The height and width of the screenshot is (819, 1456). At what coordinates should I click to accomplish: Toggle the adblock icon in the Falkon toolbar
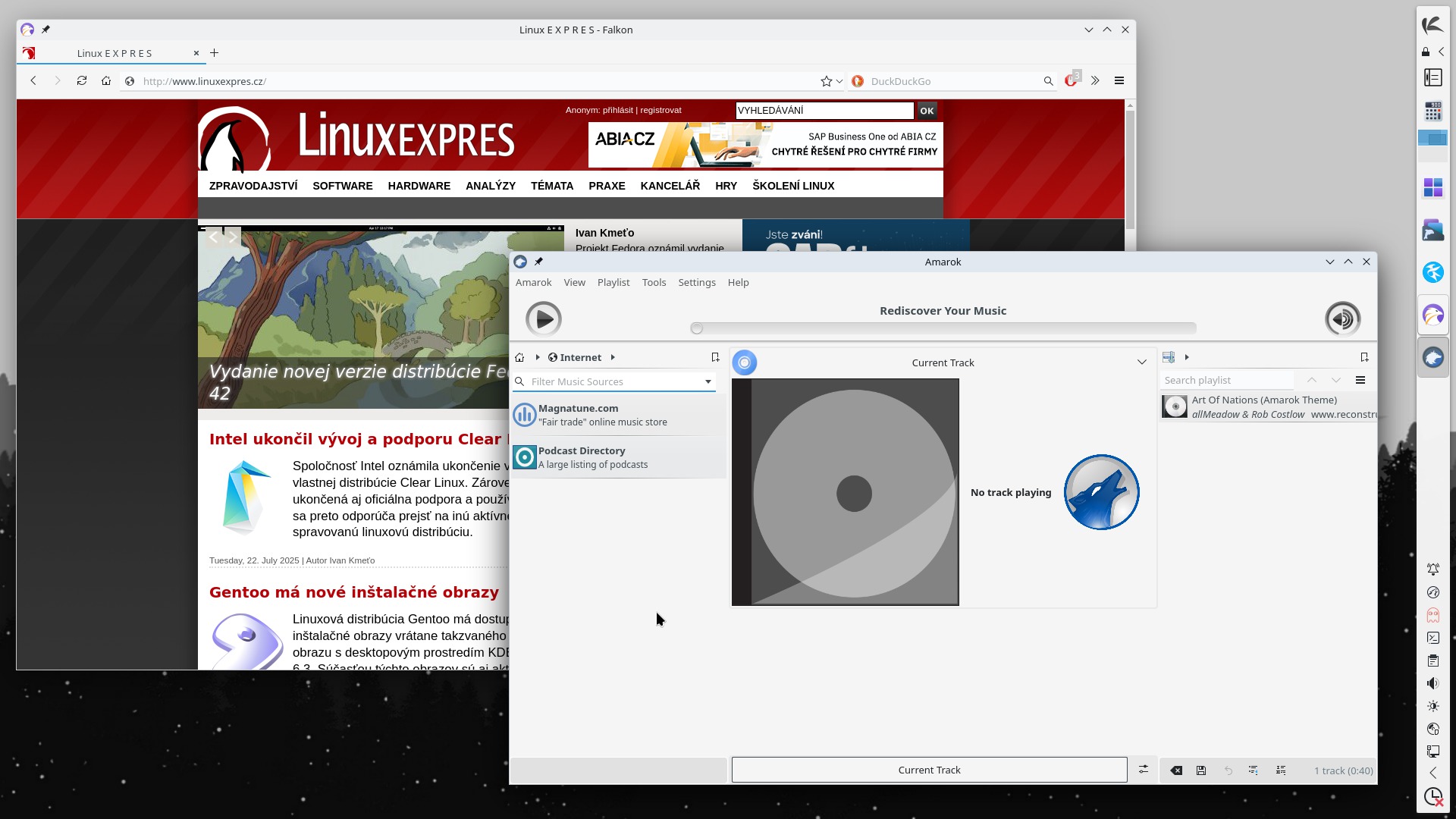(1072, 80)
